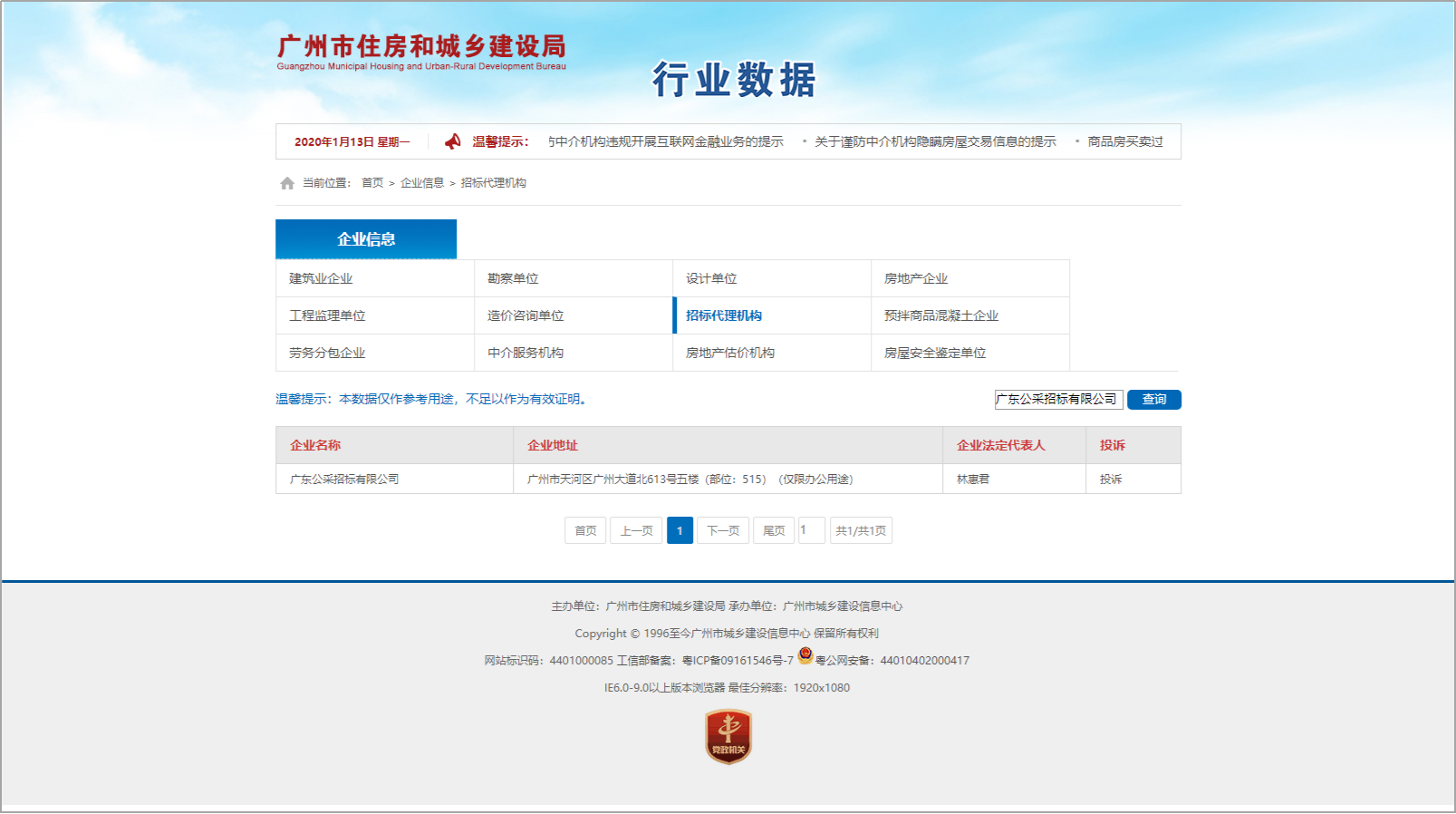This screenshot has height=814, width=1456.
Task: Jump to 尾页 last page
Action: 774,530
